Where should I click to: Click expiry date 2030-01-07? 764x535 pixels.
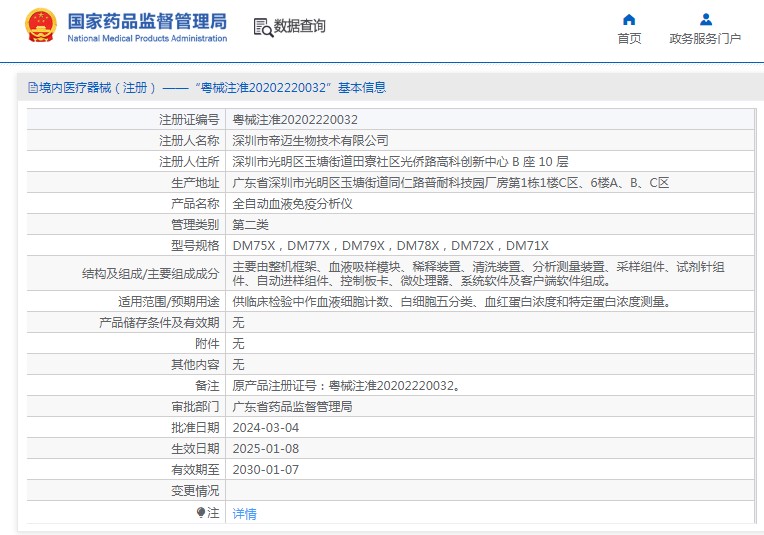click(265, 470)
